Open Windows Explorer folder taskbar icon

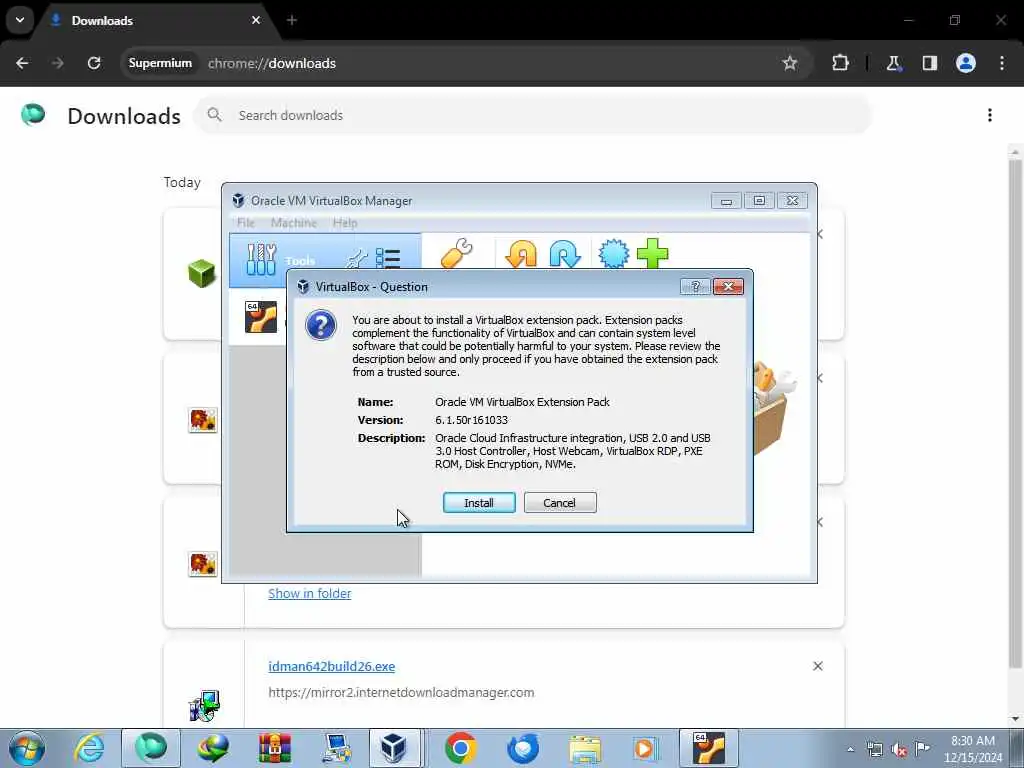click(584, 748)
